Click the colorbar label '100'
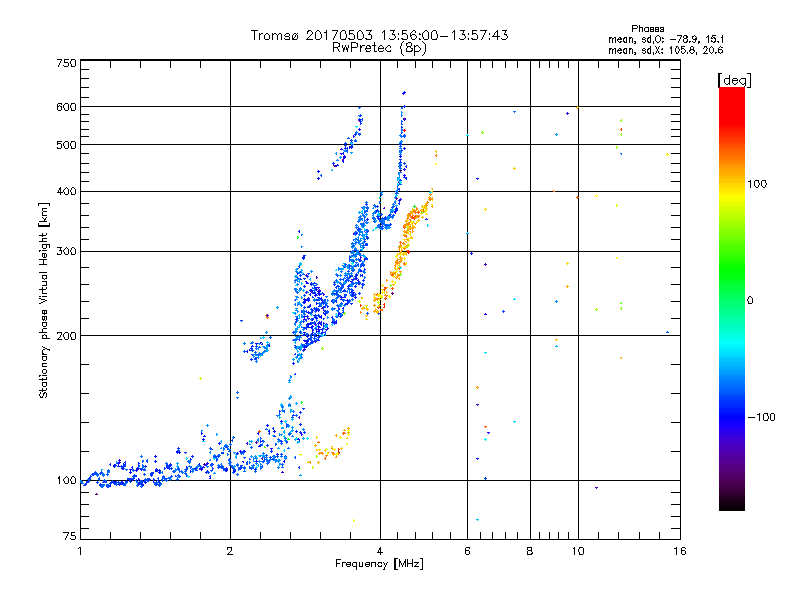This screenshot has width=800, height=600. coord(757,184)
